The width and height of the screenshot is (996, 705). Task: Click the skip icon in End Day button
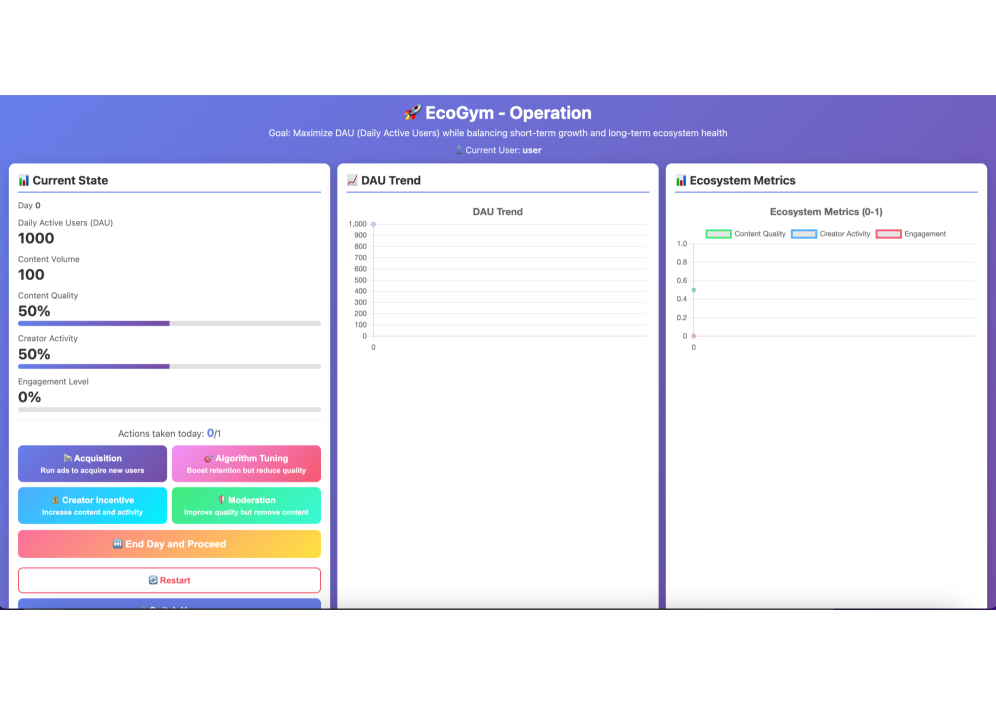[118, 544]
